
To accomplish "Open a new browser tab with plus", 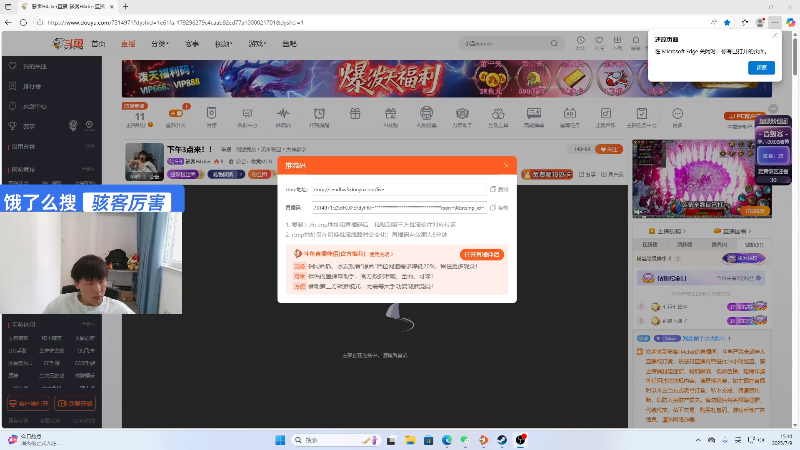I will pyautogui.click(x=126, y=7).
